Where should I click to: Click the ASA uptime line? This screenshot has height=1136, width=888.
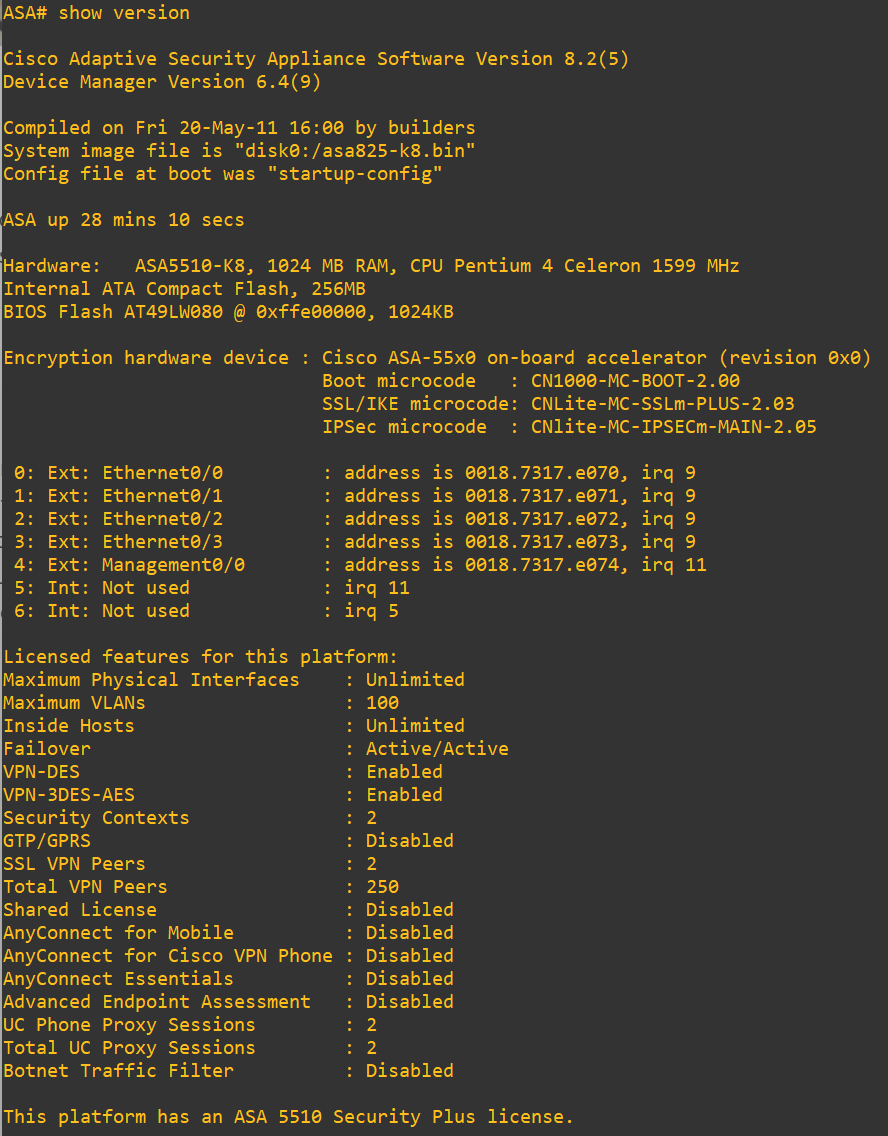click(124, 220)
